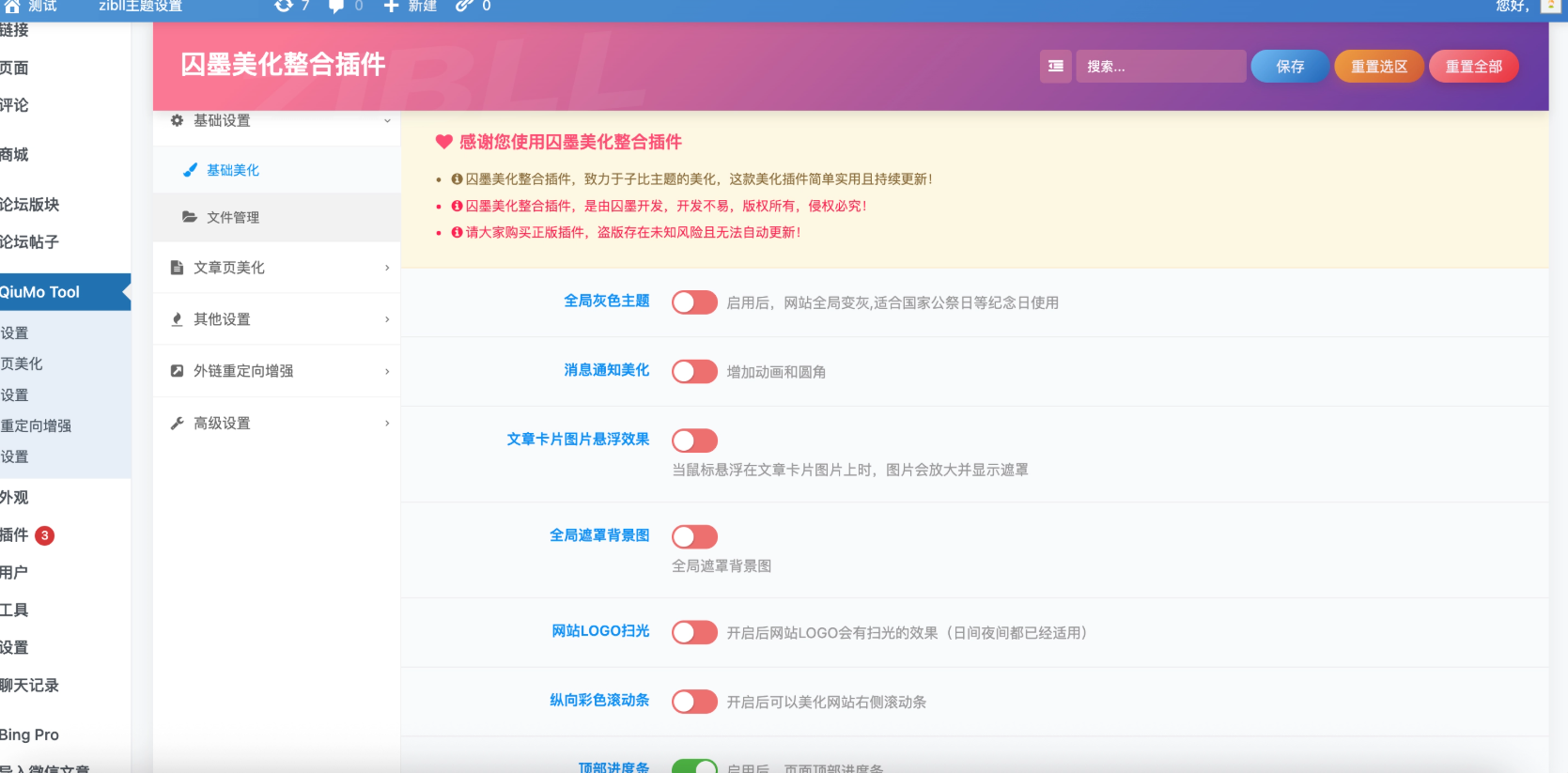
Task: Click the gear icon of 基础设置
Action: click(x=177, y=120)
